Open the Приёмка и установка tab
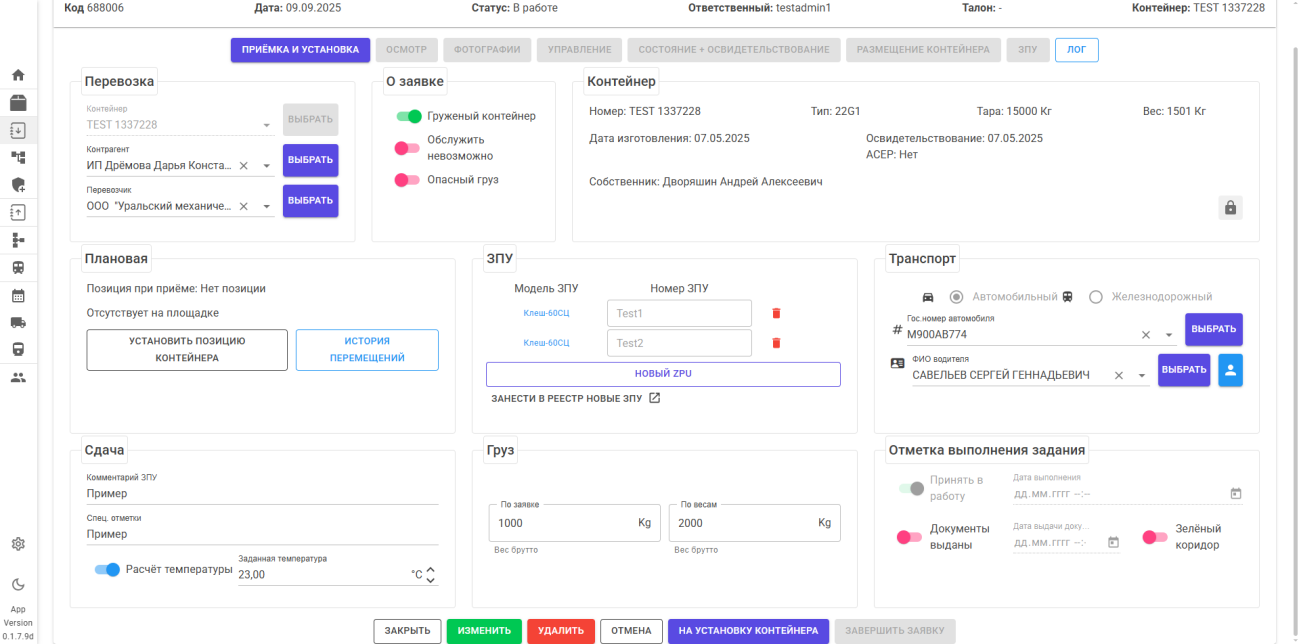The width and height of the screenshot is (1299, 644). pyautogui.click(x=300, y=50)
